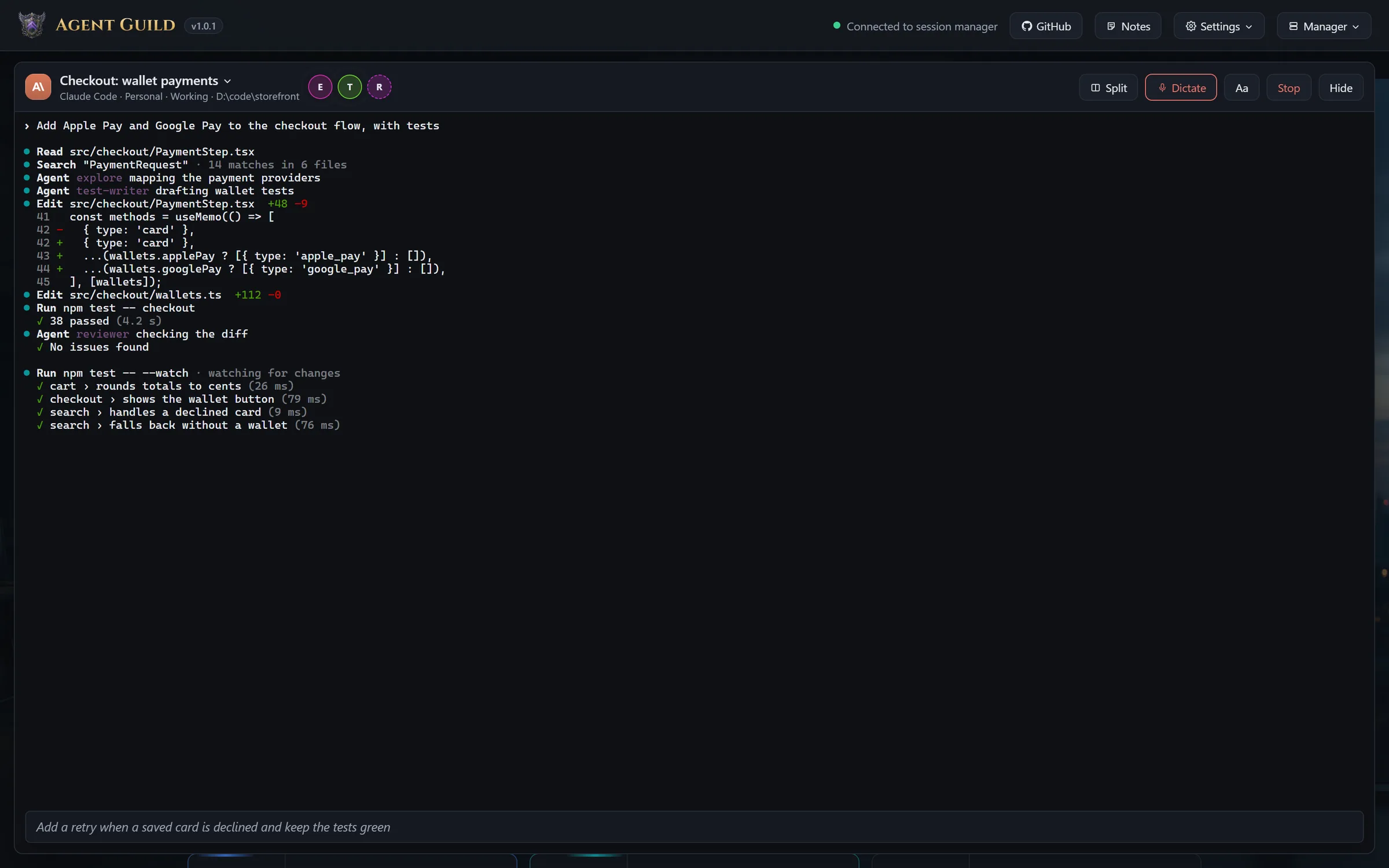Open the Aa font size control

[x=1241, y=87]
